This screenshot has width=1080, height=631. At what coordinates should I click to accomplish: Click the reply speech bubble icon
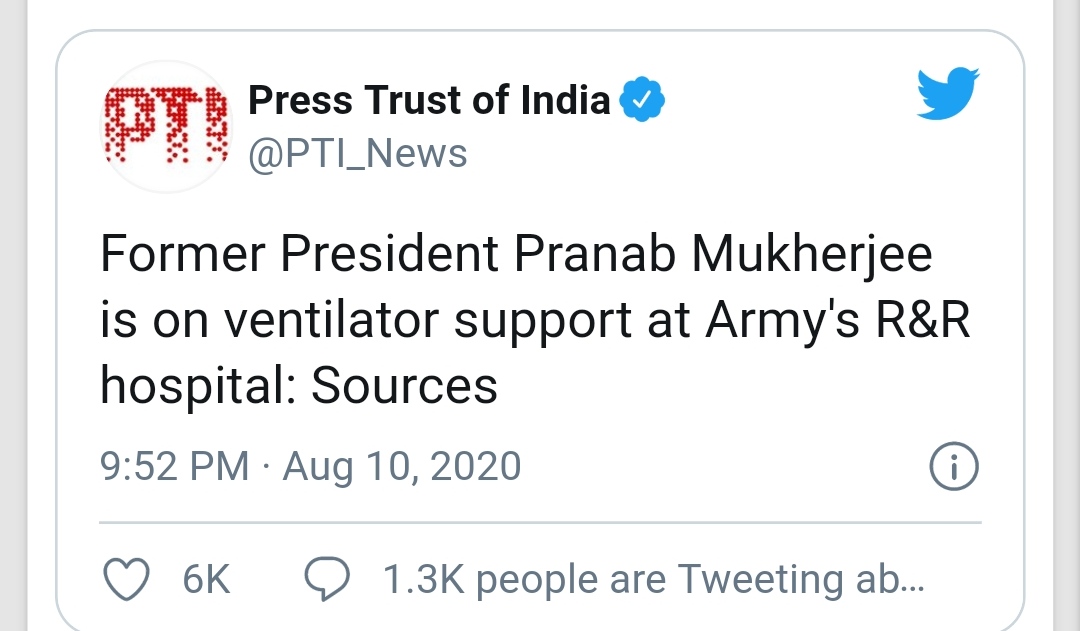[327, 580]
